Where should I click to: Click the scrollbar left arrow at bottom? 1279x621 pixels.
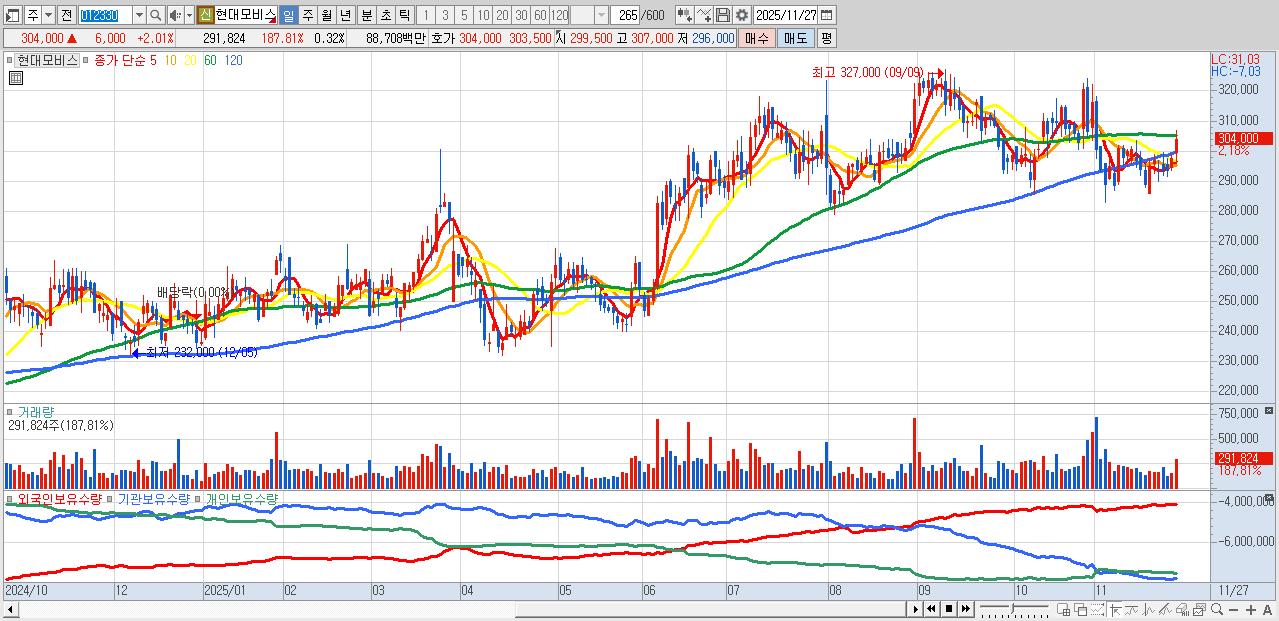coord(9,609)
